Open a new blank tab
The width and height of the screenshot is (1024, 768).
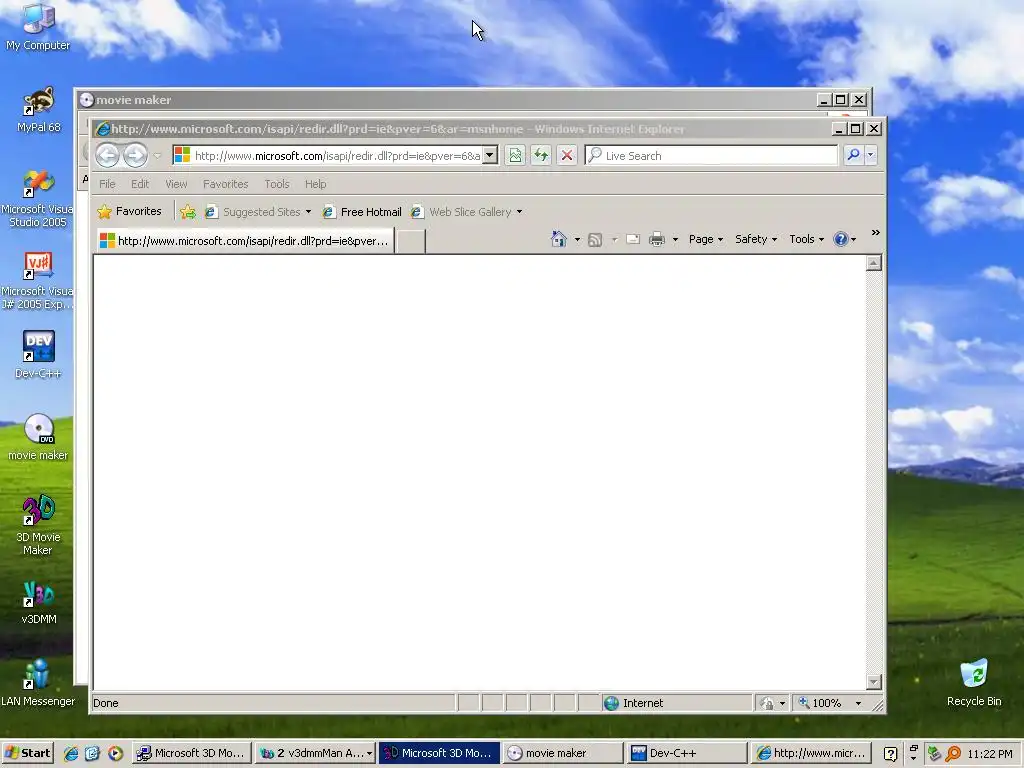pos(411,241)
